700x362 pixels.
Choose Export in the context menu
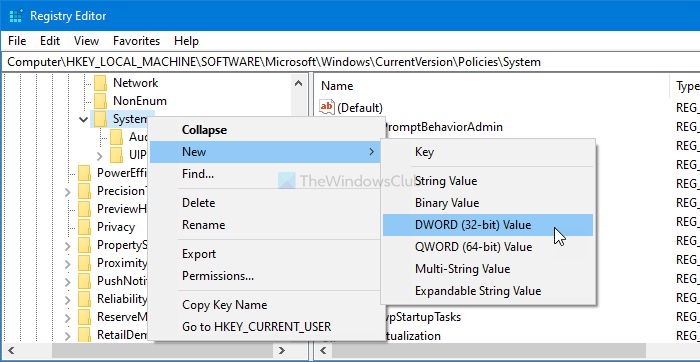(x=266, y=254)
